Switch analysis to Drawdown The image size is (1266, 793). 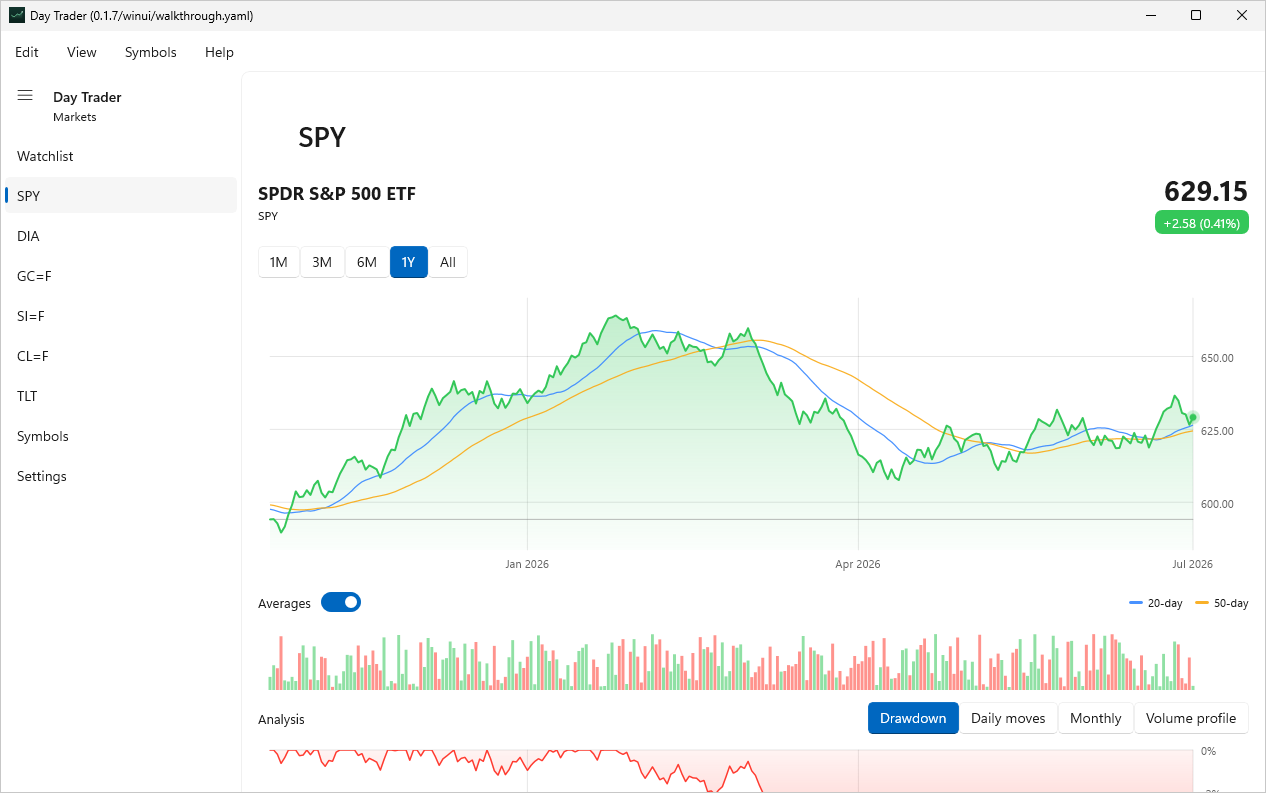[913, 718]
